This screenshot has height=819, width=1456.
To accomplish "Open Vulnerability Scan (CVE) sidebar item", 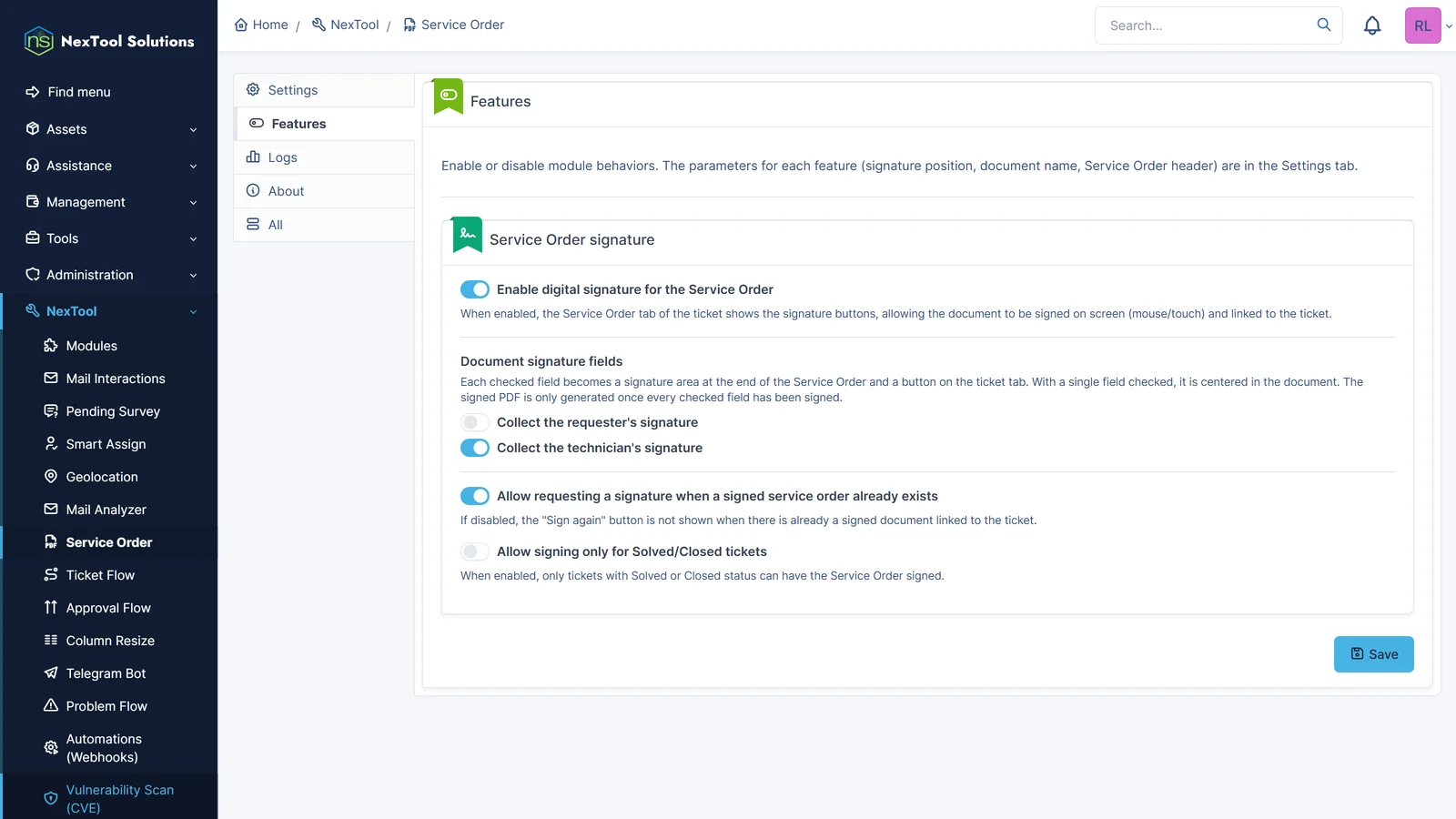I will pos(109,798).
